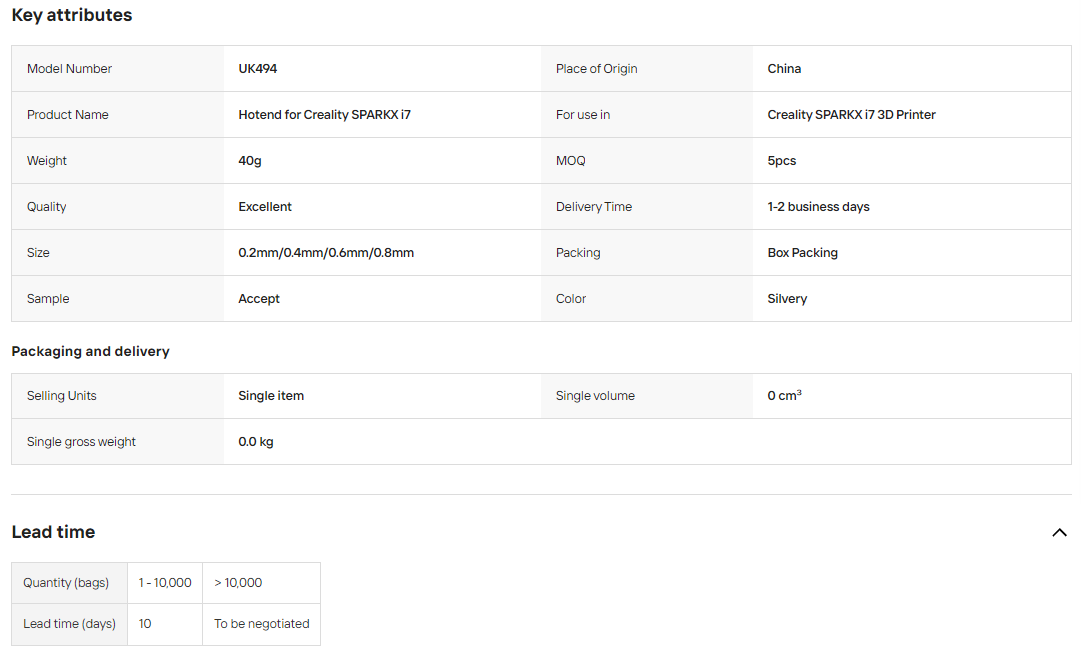Click the 'Size' attribute label
The image size is (1081, 658).
(x=38, y=252)
